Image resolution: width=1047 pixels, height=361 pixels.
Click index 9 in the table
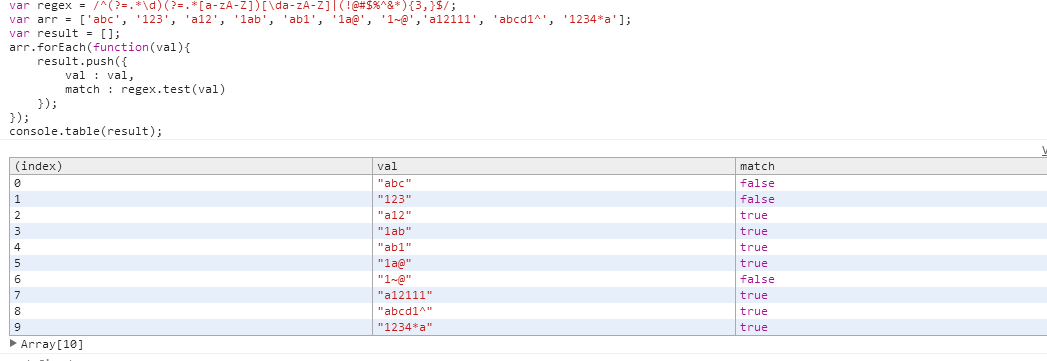point(191,327)
